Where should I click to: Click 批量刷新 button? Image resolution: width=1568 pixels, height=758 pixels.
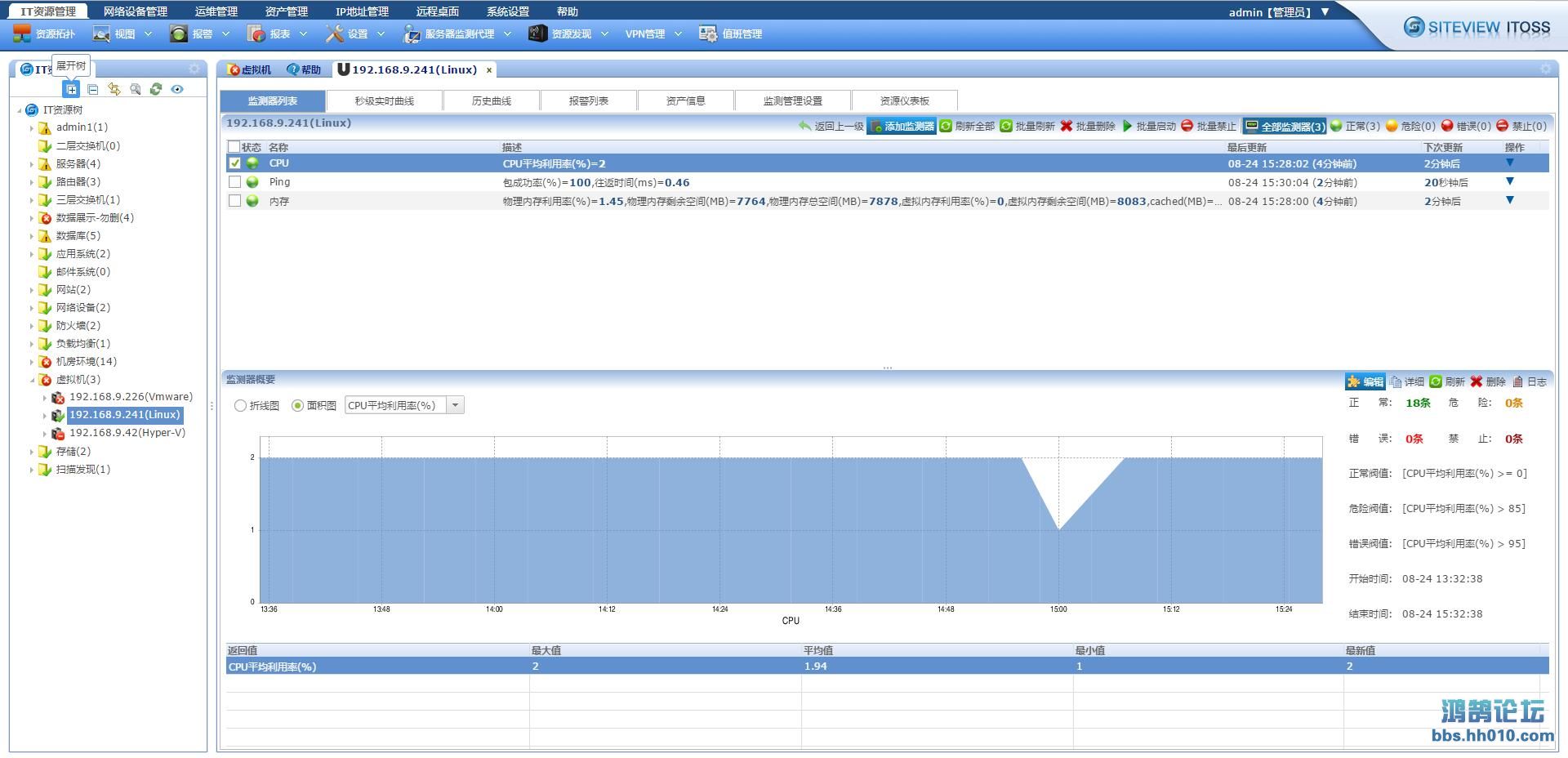pos(1027,126)
